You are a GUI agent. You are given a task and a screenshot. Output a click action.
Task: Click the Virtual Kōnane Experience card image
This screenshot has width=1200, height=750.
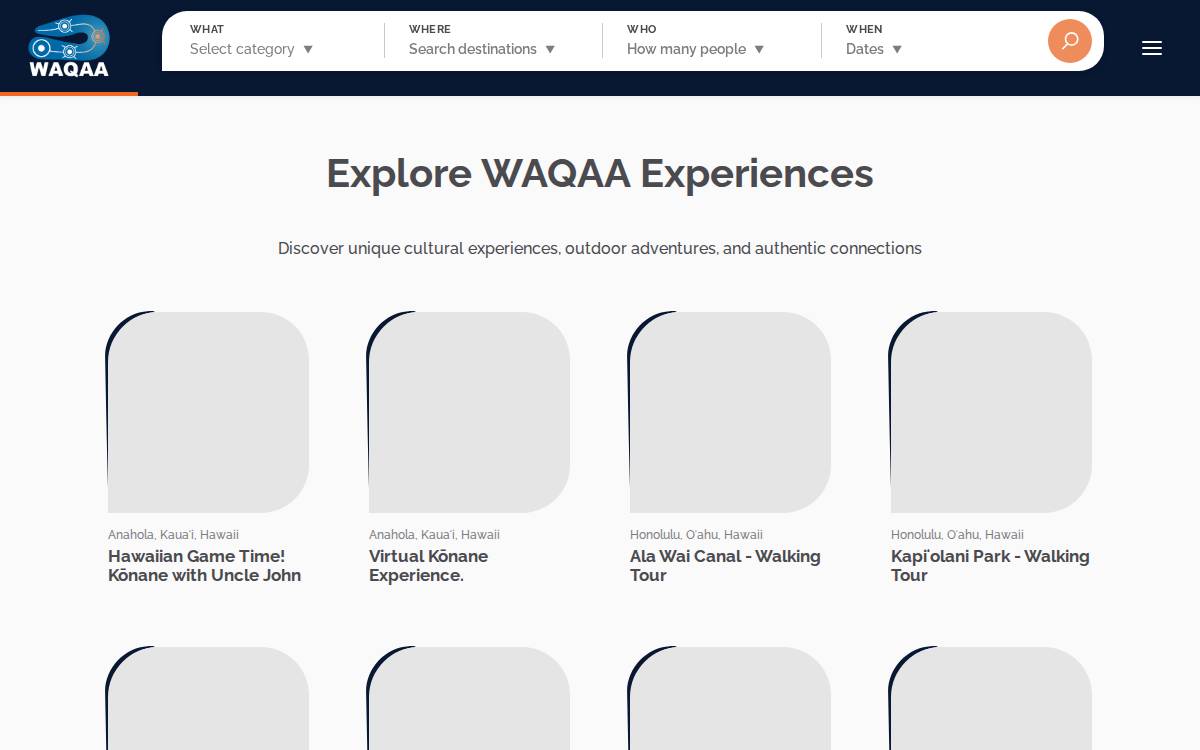point(469,412)
